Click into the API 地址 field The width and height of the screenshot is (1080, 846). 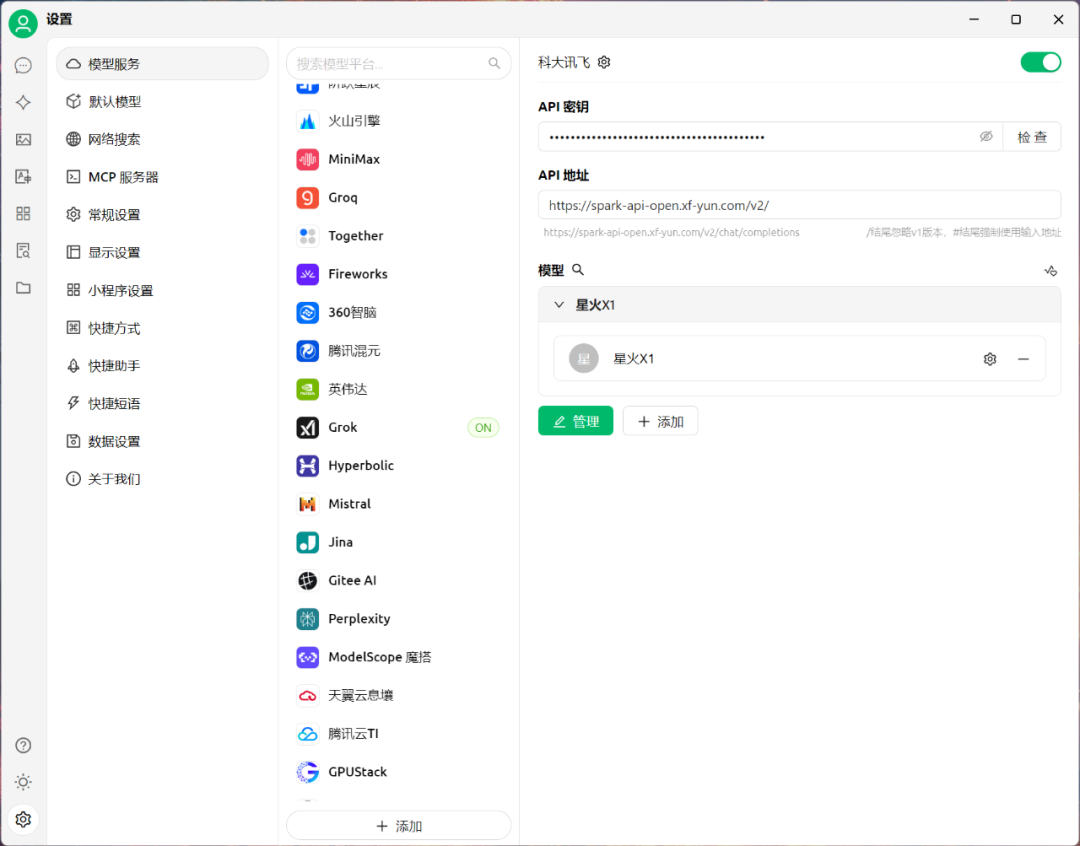(x=799, y=205)
